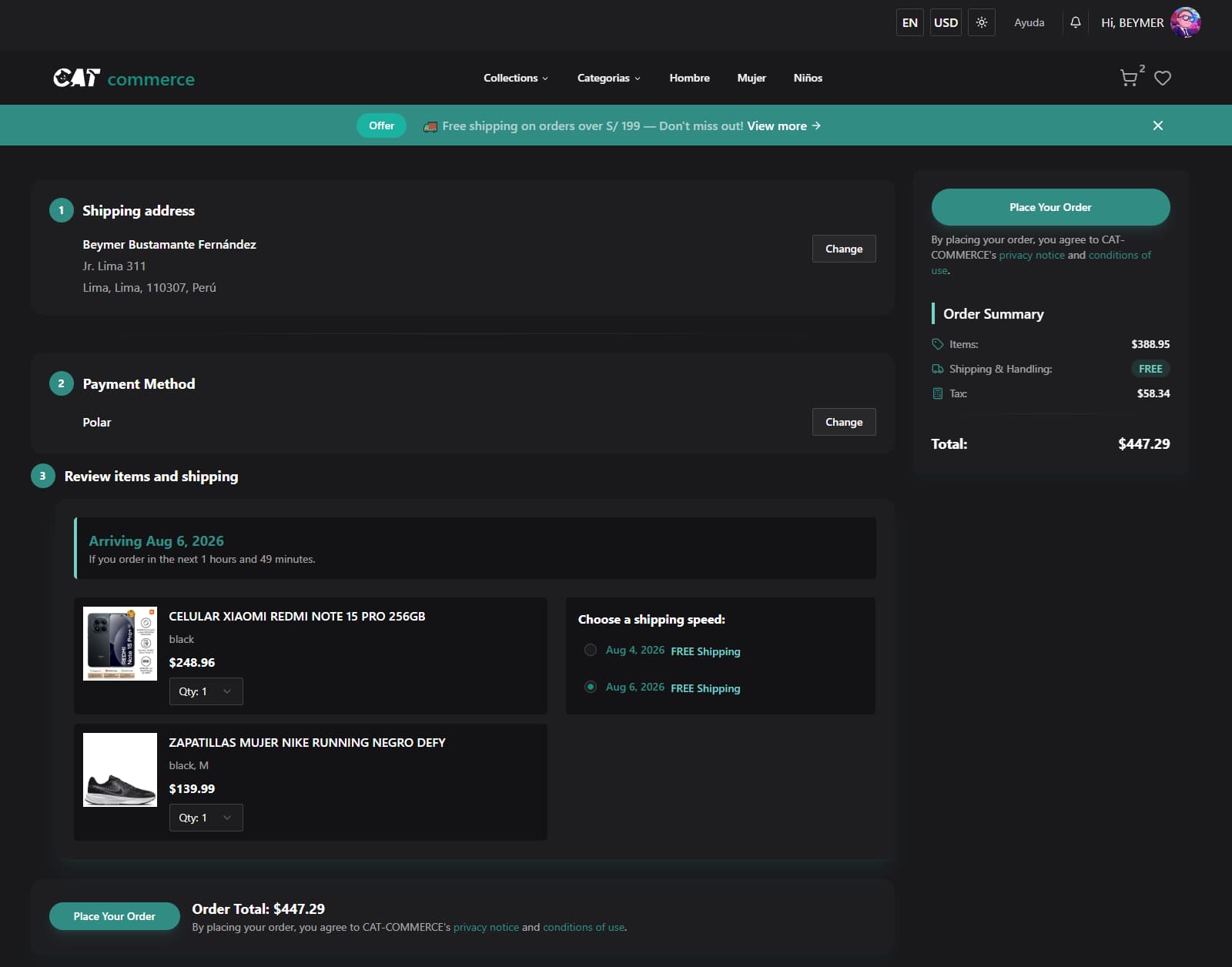The image size is (1232, 967).
Task: Click Place Your Order in the sidebar
Action: [1050, 207]
